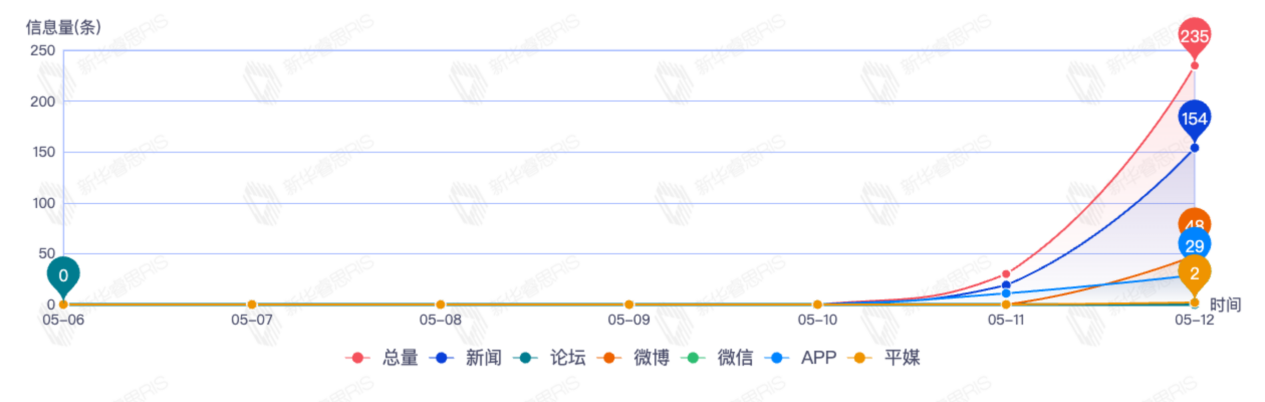This screenshot has height=402, width=1265.
Task: Click the red 总量 point at 05-11
Action: (1006, 274)
